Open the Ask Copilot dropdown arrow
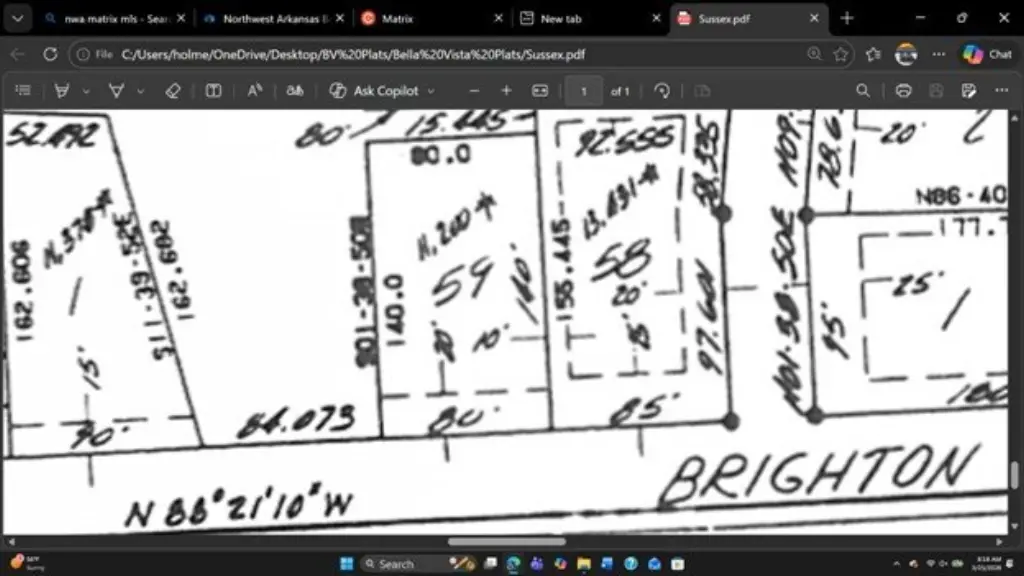 pyautogui.click(x=431, y=91)
